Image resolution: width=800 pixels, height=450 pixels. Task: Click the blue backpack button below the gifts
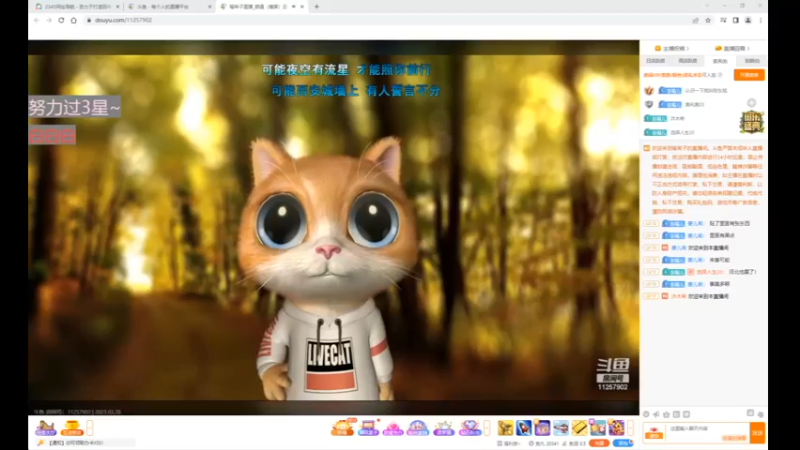[623, 443]
